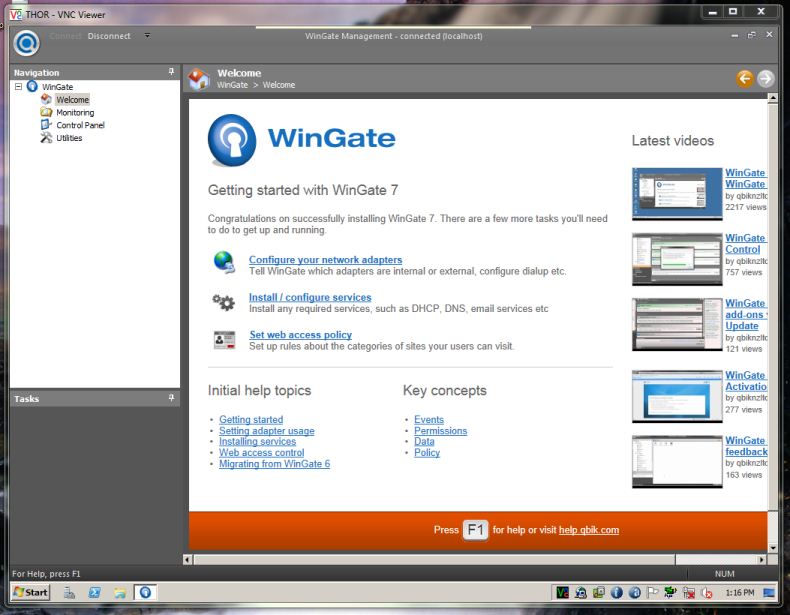The width and height of the screenshot is (790, 615).
Task: Click the vertical scrollbar down arrow
Action: pos(772,548)
